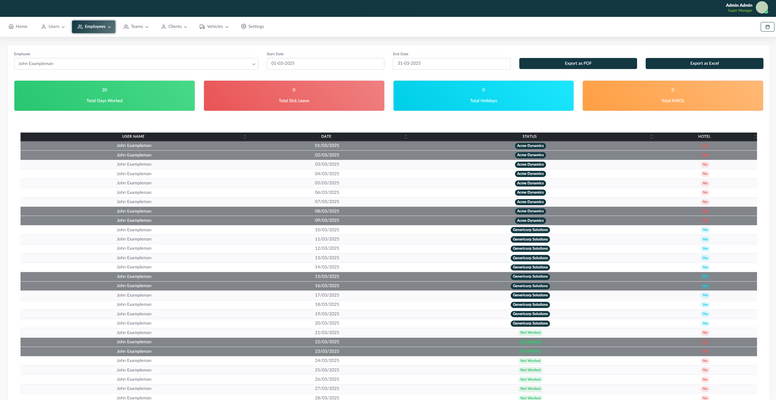Click Not Worked badge in 22/03/2025 row
The image size is (776, 400).
point(530,342)
